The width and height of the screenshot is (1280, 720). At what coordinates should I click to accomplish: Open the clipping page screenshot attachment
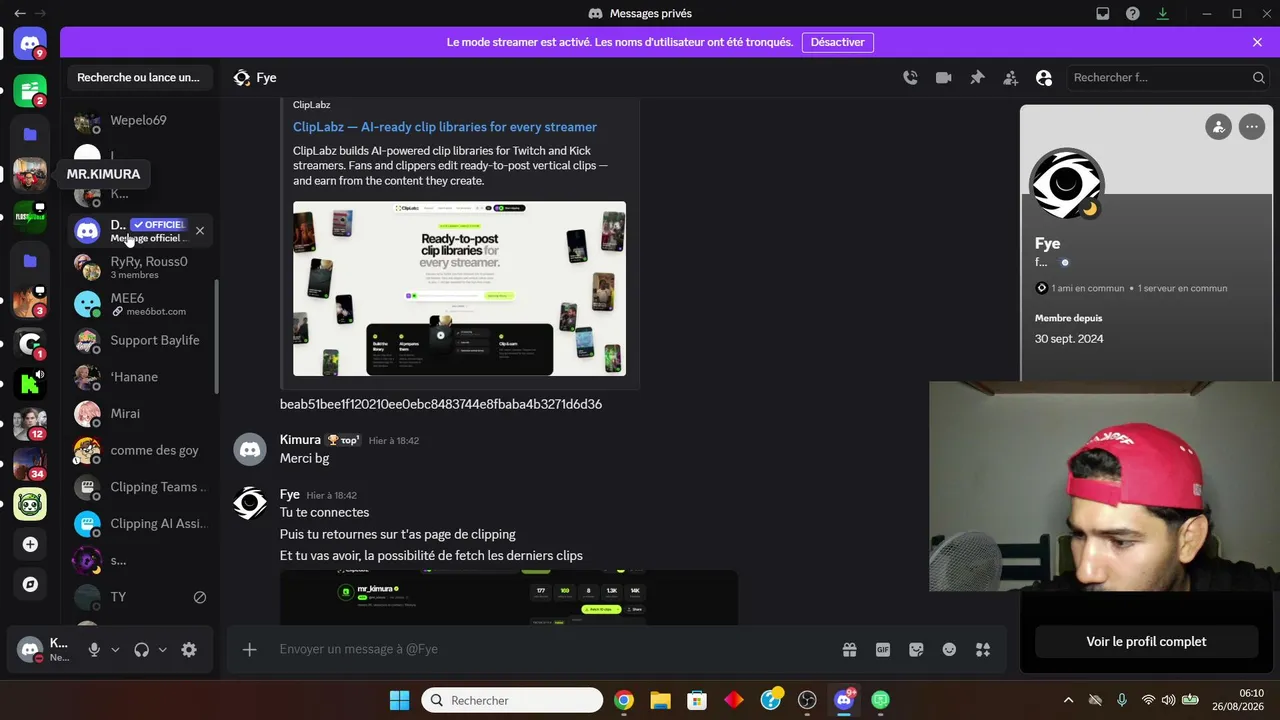pyautogui.click(x=509, y=598)
